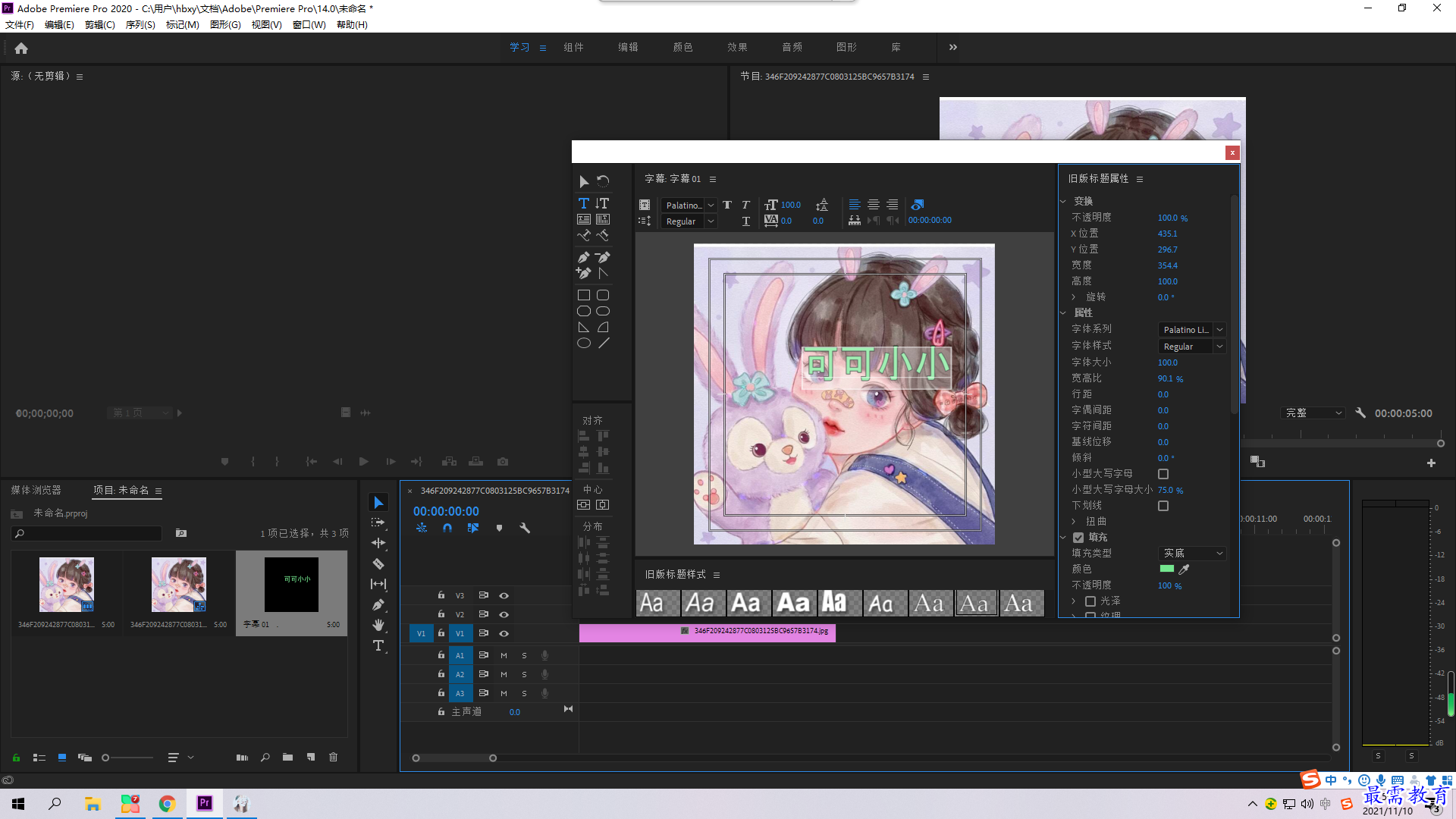The width and height of the screenshot is (1456, 819).
Task: Apply the fifth bold Aa title style
Action: [x=839, y=604]
